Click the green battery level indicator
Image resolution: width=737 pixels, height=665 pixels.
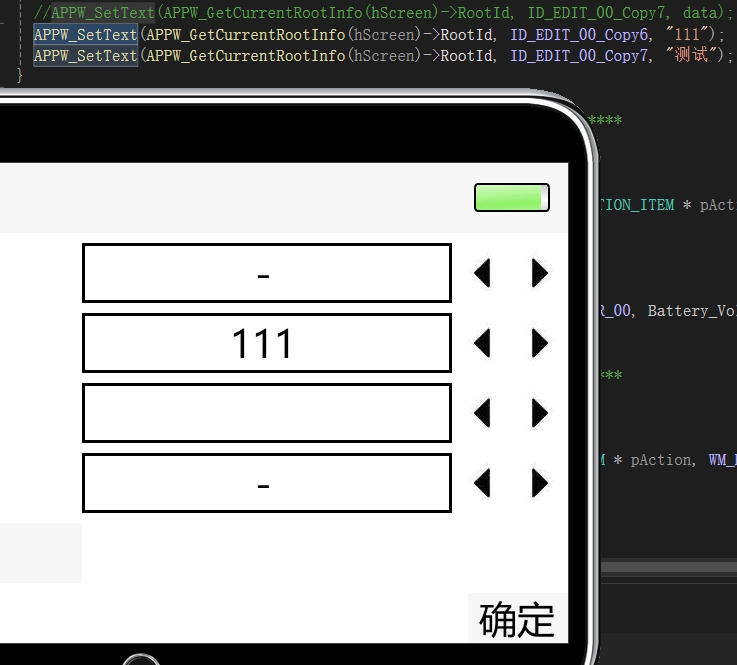point(512,197)
